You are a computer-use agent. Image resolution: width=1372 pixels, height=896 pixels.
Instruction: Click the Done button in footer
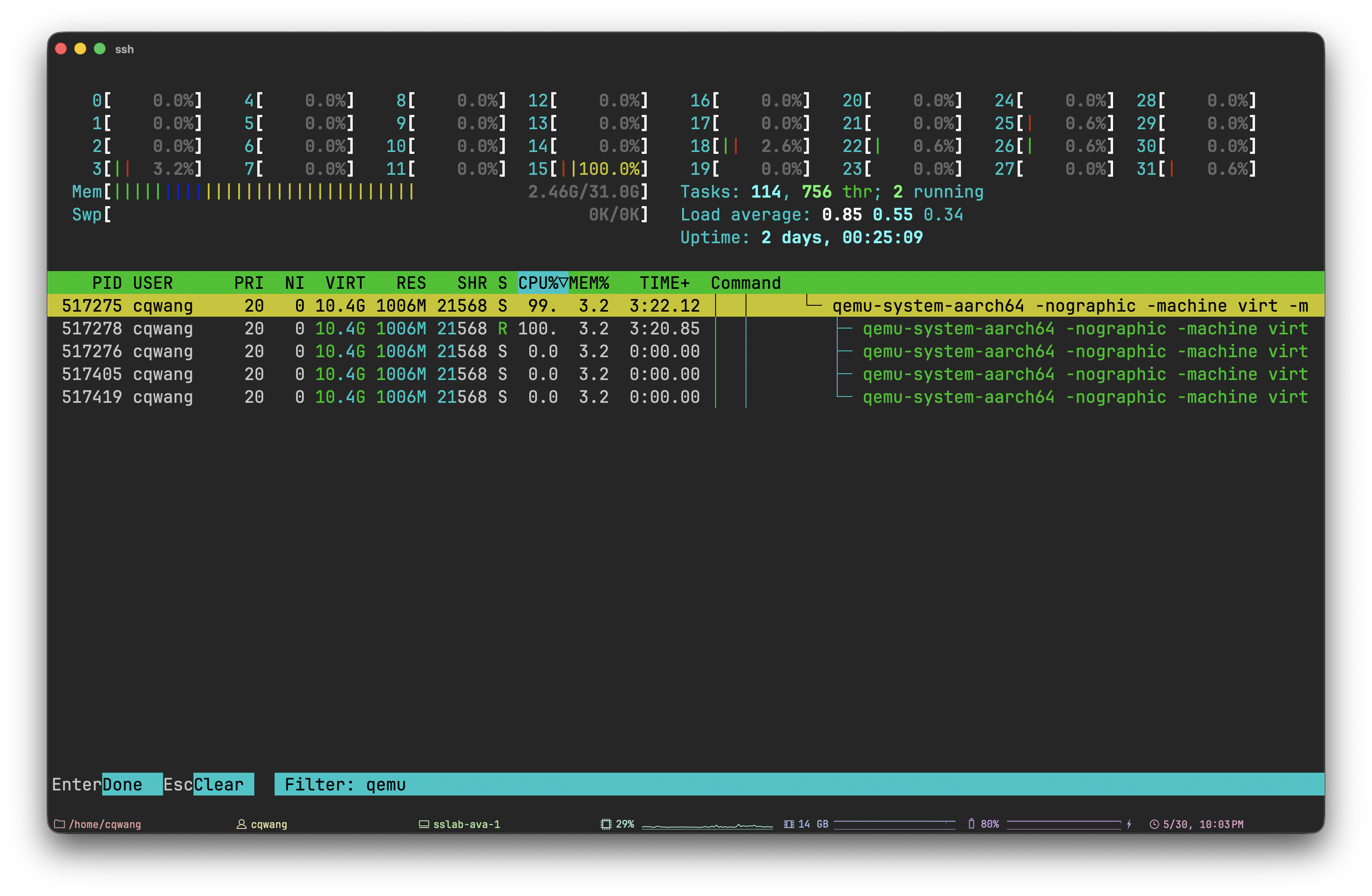(x=132, y=784)
